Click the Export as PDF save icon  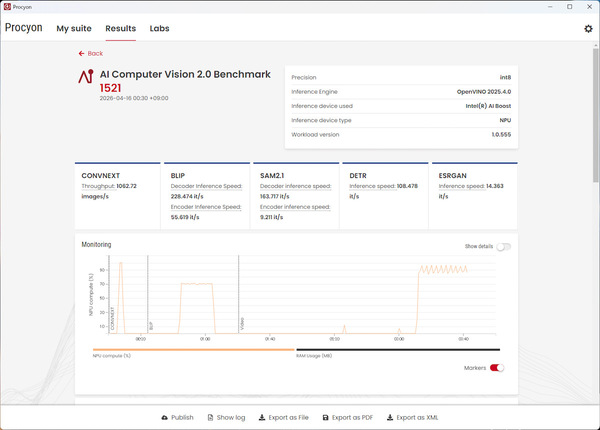pos(325,417)
